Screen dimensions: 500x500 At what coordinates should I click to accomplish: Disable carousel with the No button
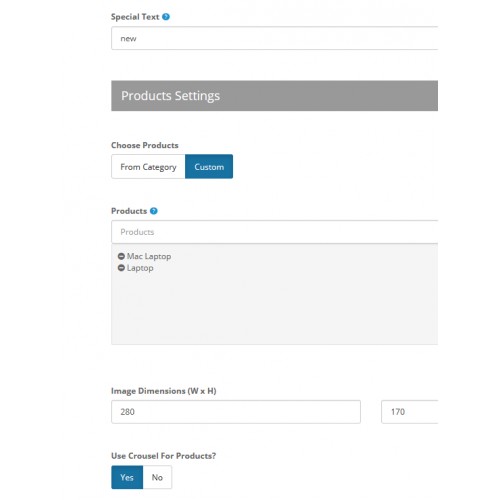pos(157,477)
